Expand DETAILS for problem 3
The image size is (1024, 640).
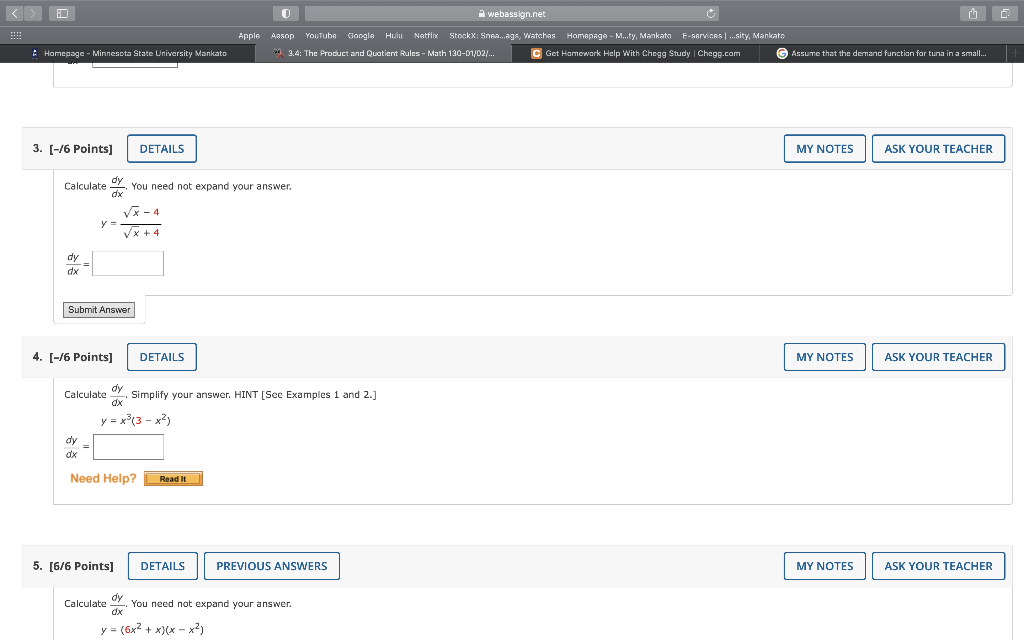(x=161, y=148)
